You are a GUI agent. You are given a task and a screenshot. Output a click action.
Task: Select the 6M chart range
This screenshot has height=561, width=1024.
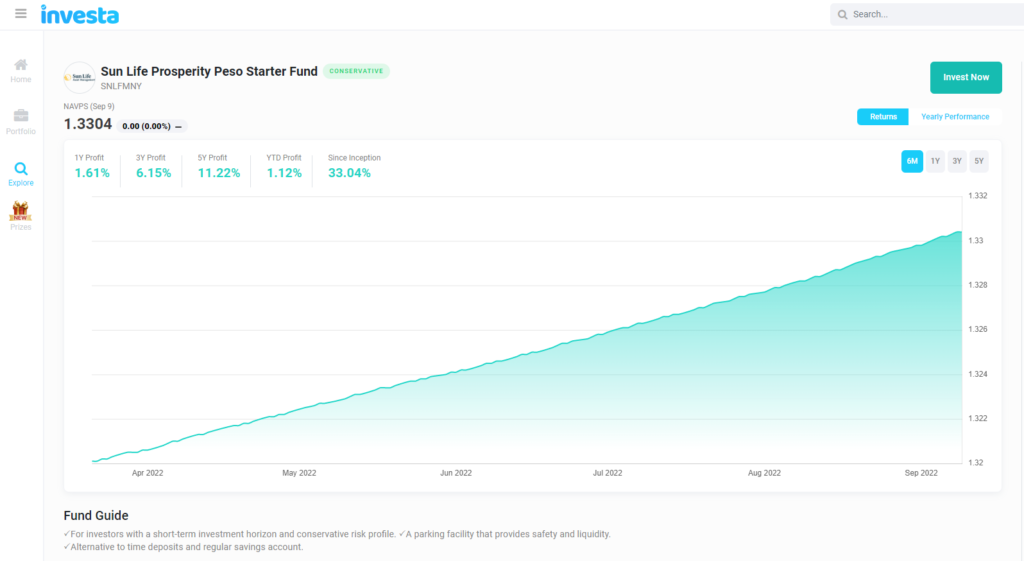coord(912,161)
